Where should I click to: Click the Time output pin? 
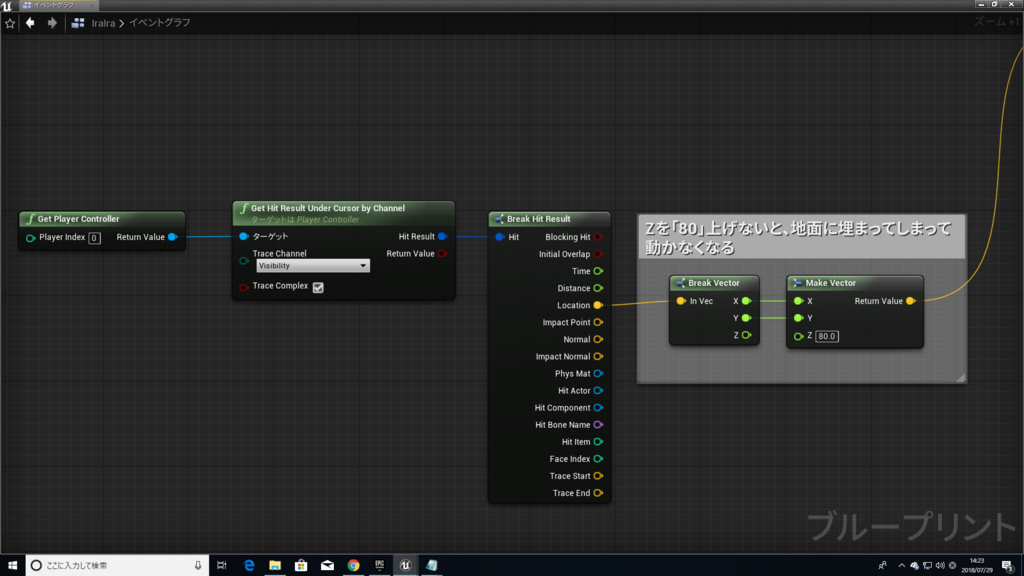598,271
